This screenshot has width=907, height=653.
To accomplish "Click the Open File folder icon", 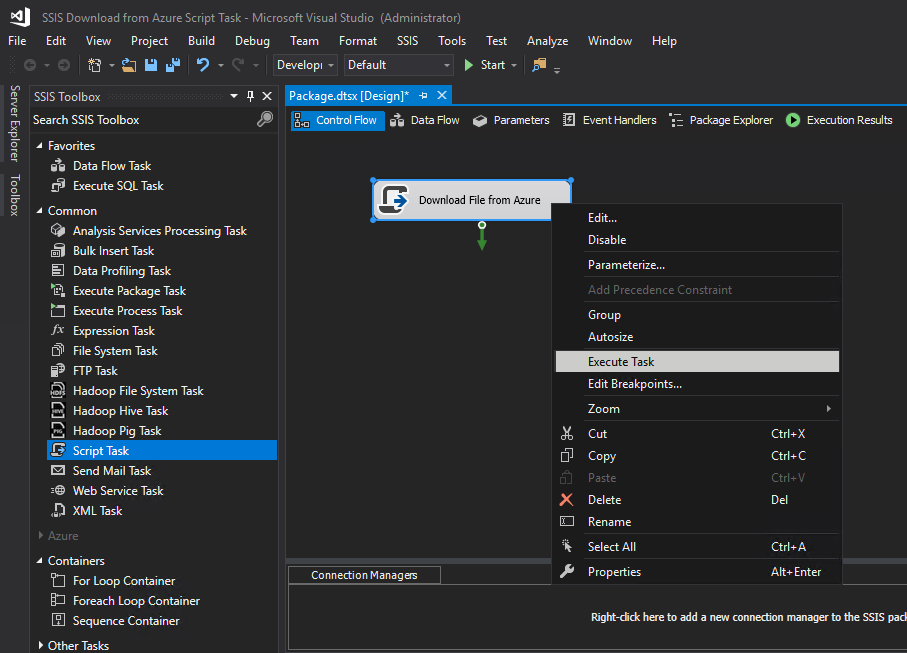I will pyautogui.click(x=128, y=65).
